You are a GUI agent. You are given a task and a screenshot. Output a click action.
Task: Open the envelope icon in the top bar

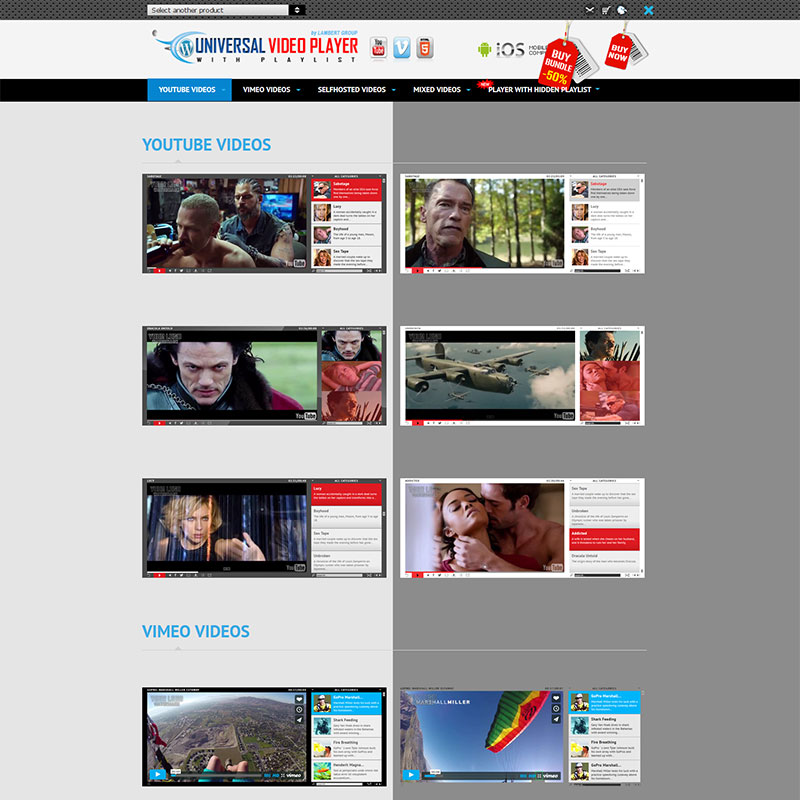tap(590, 10)
